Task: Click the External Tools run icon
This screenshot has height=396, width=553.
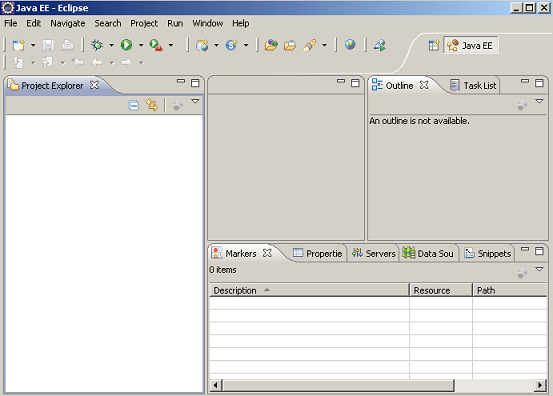Action: 156,45
